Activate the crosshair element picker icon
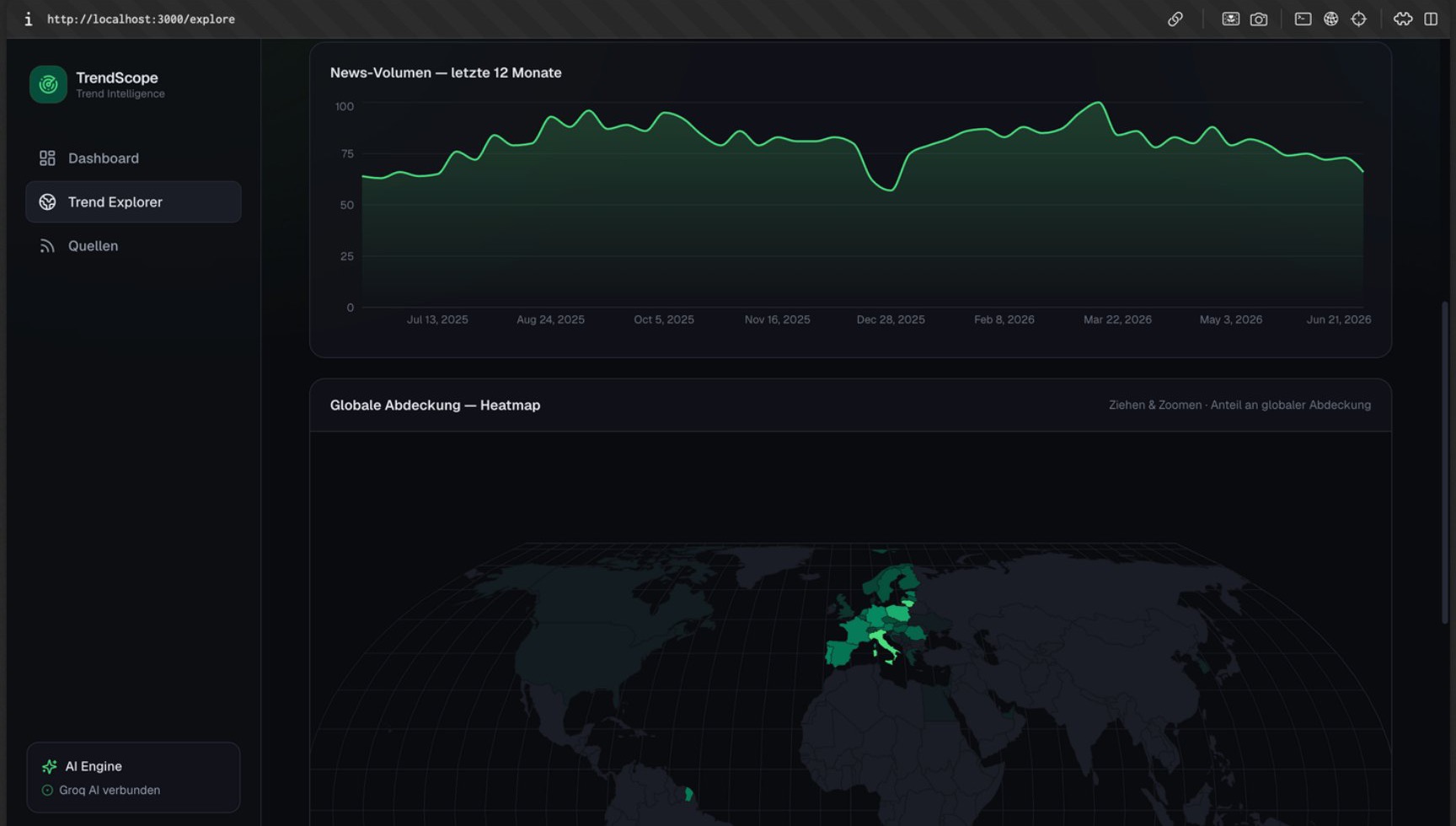Screen dimensions: 1456x826 1358,19
